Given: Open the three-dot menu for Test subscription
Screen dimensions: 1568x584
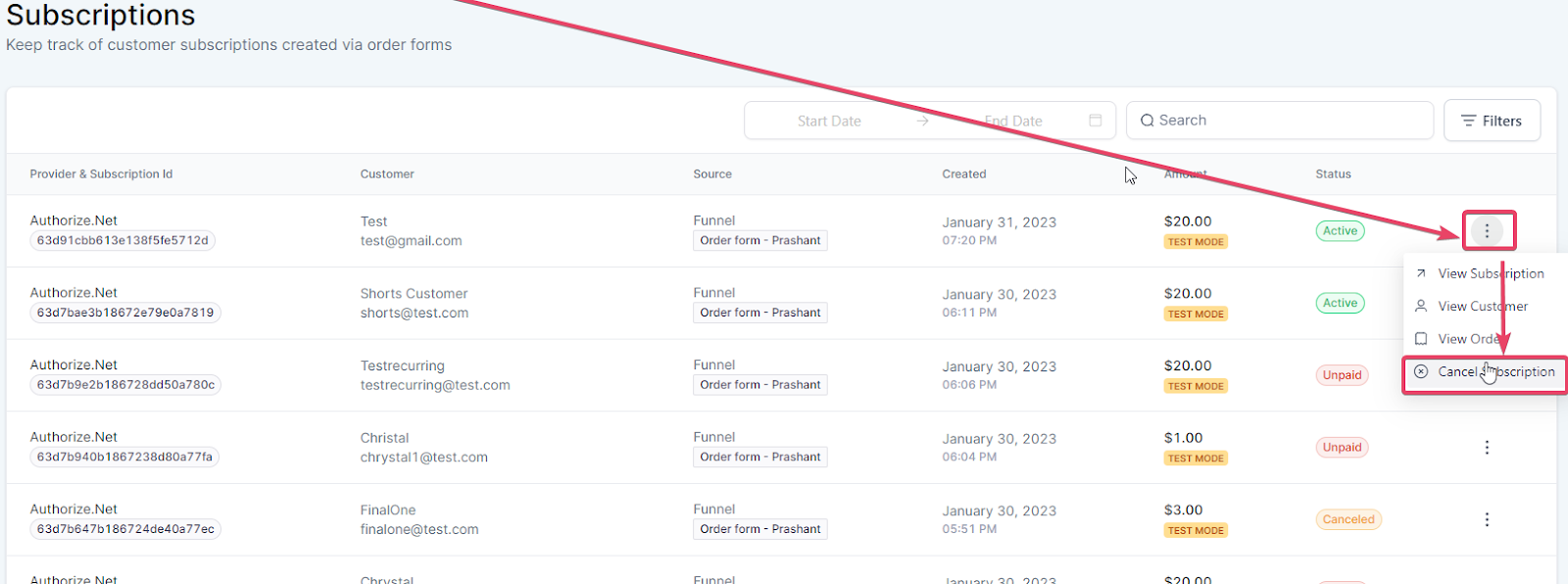Looking at the screenshot, I should click(1487, 231).
